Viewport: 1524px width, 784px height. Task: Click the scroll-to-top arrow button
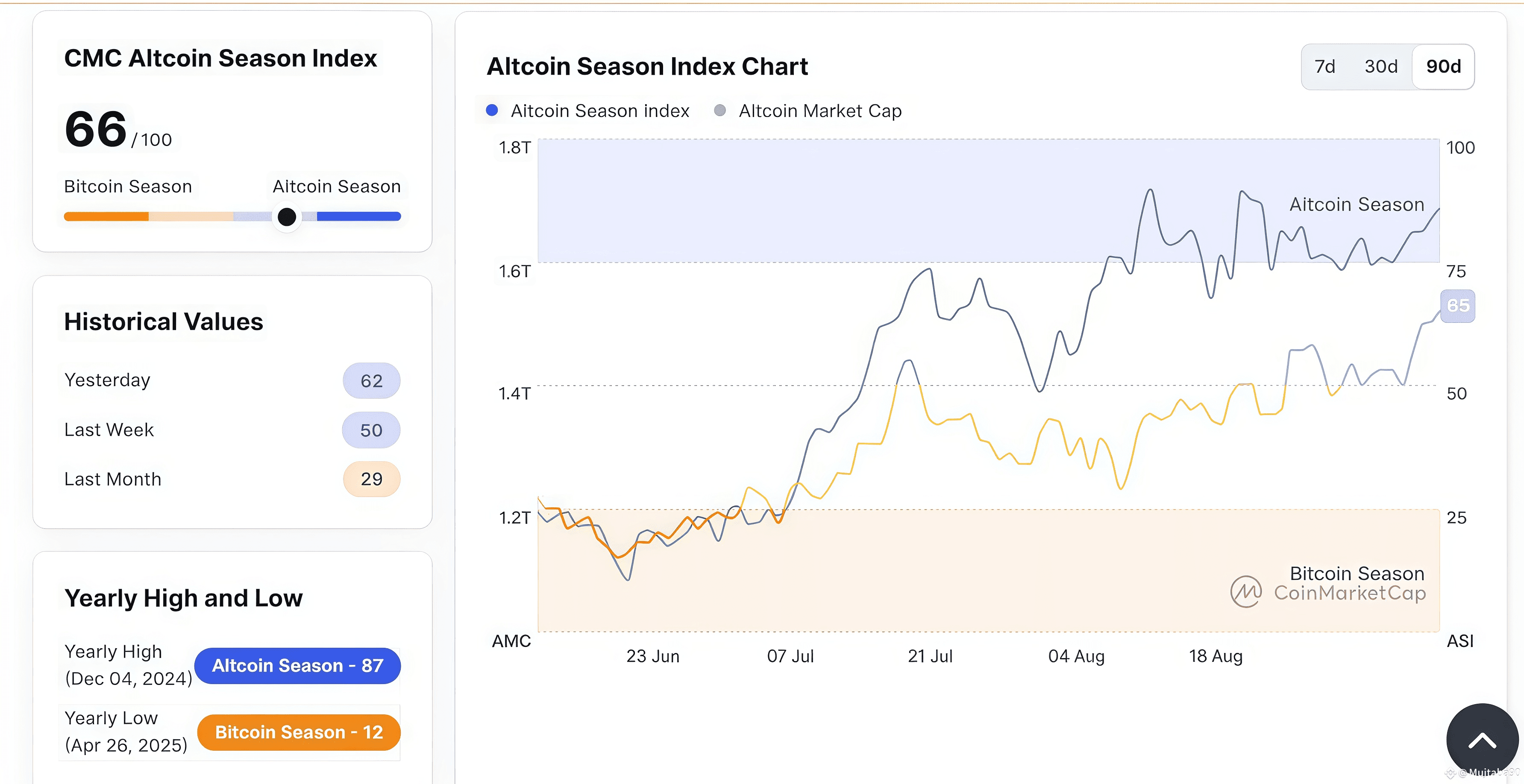click(1481, 740)
